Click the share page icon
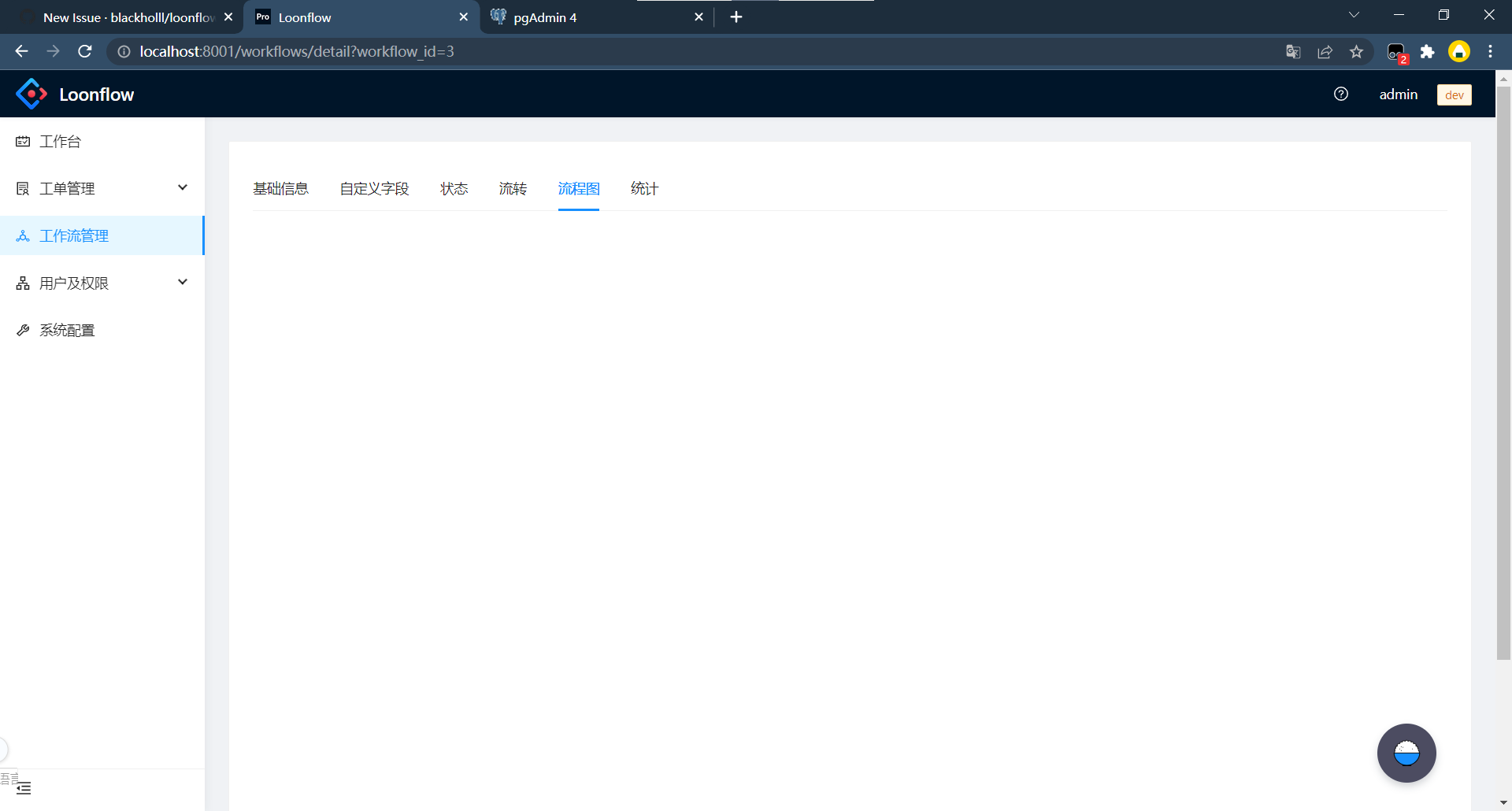The width and height of the screenshot is (1512, 811). [1325, 52]
